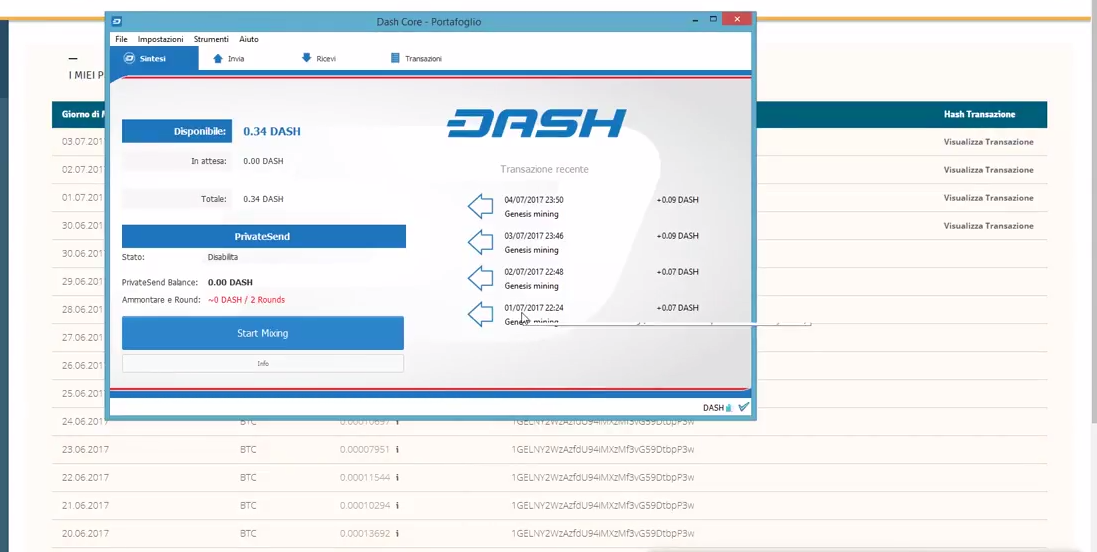Click the PrivateSend Info button
The height and width of the screenshot is (552, 1097).
263,364
